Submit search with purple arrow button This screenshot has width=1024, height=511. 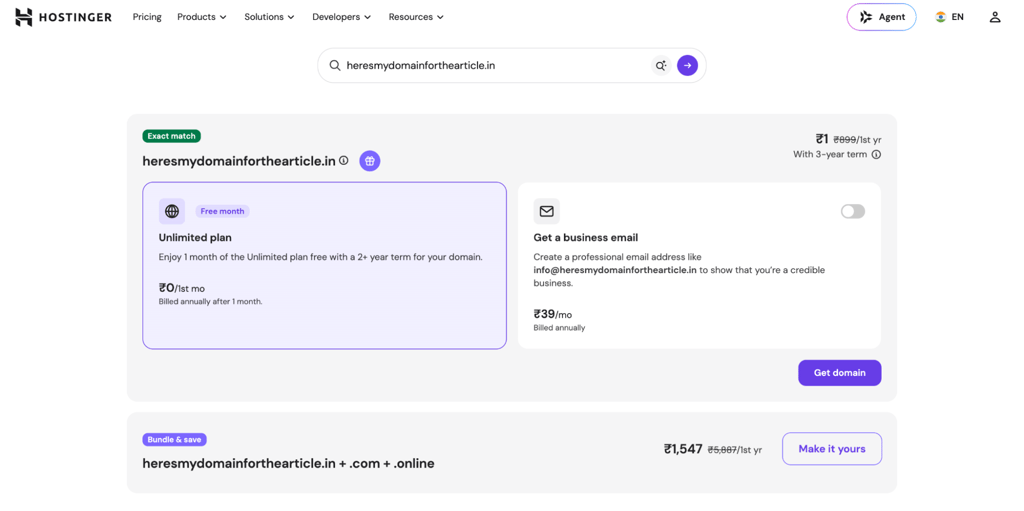(687, 65)
